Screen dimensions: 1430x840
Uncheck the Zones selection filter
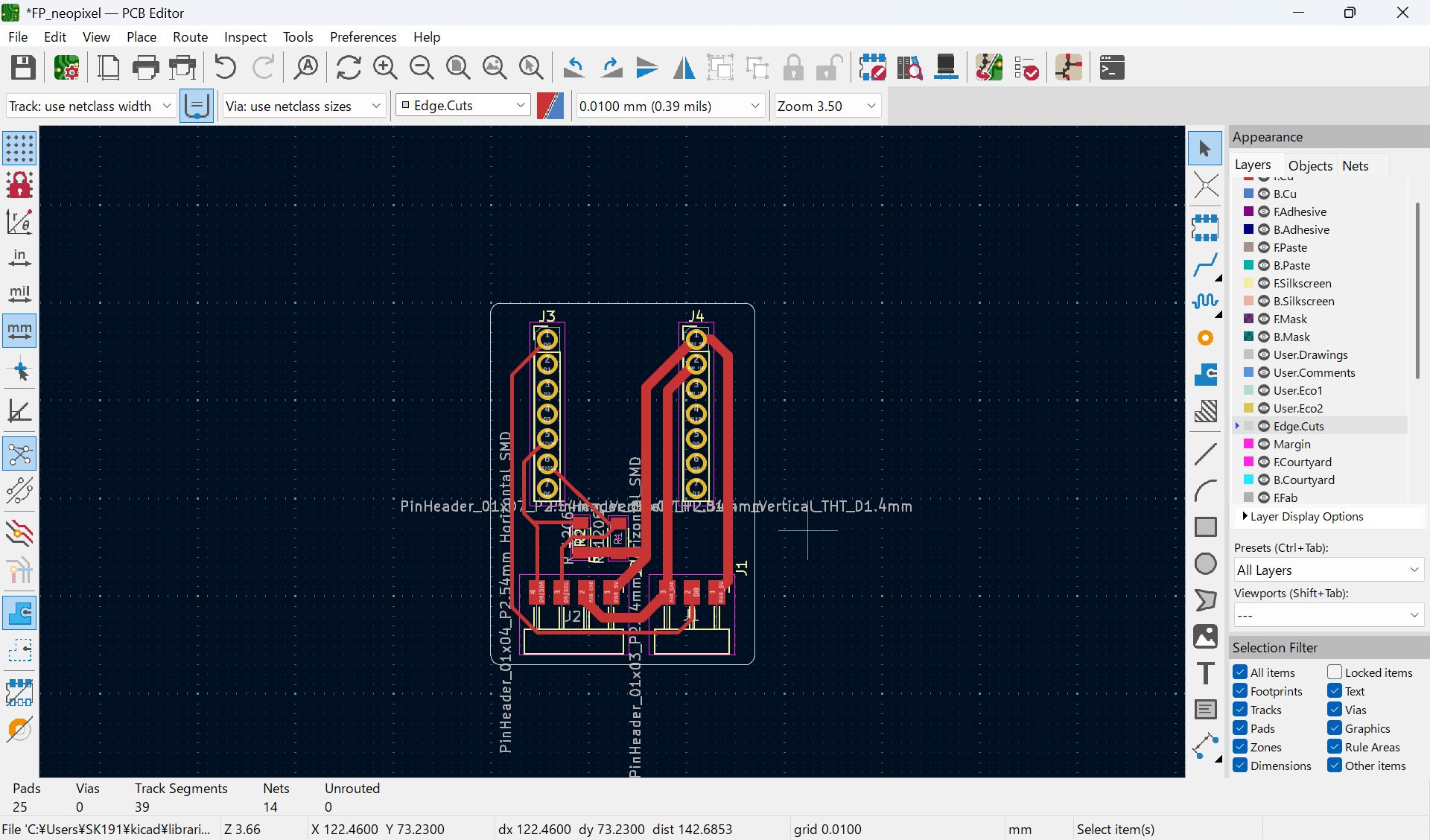click(1240, 747)
